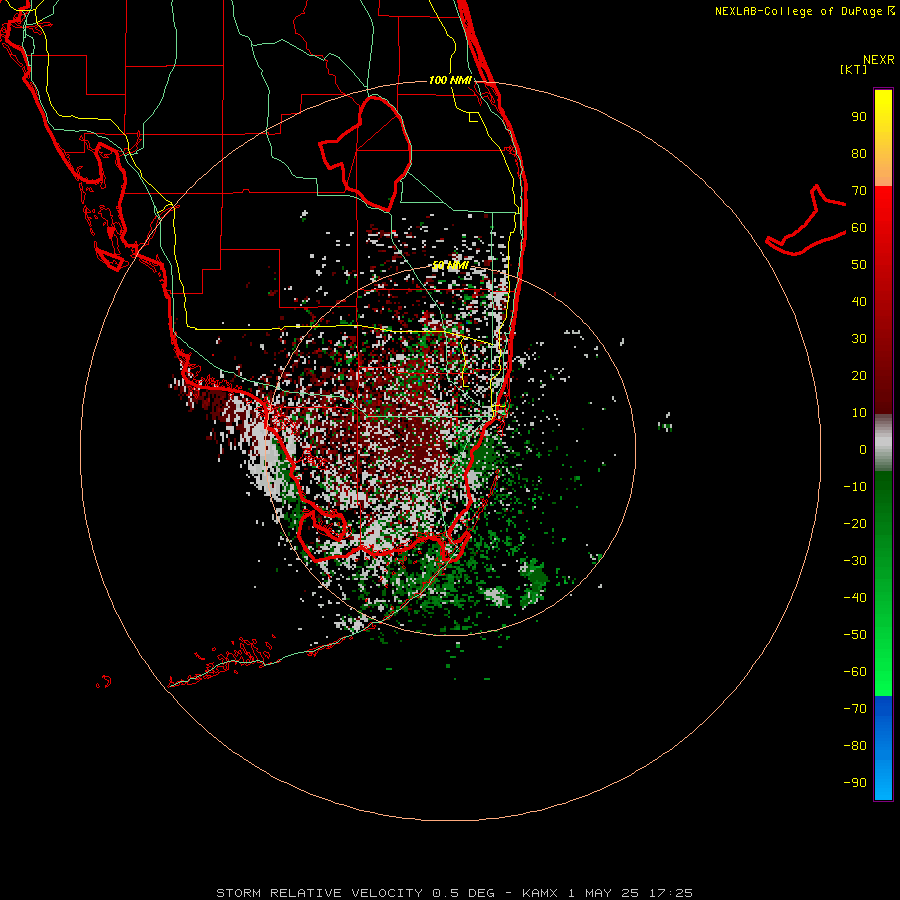Click the -80 scale value
The image size is (900, 900).
(x=855, y=746)
